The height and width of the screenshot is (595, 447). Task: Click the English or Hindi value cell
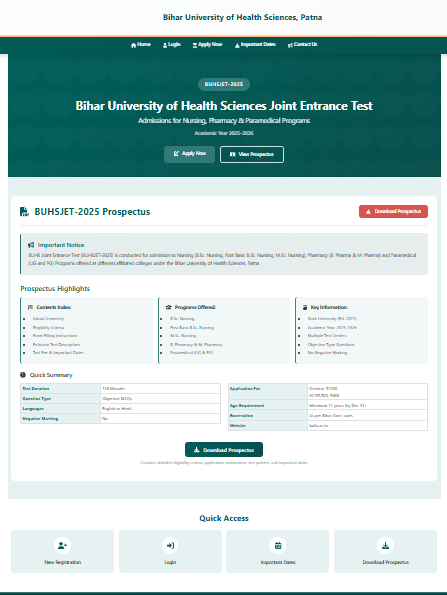[160, 409]
